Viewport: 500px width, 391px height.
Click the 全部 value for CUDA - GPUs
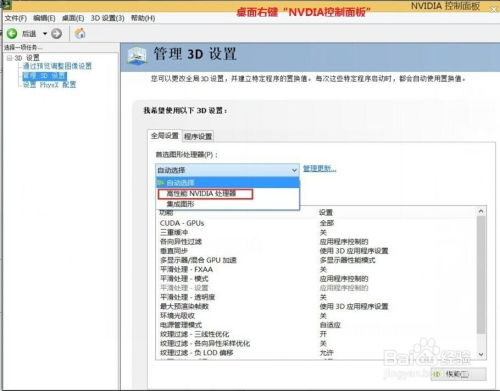327,223
